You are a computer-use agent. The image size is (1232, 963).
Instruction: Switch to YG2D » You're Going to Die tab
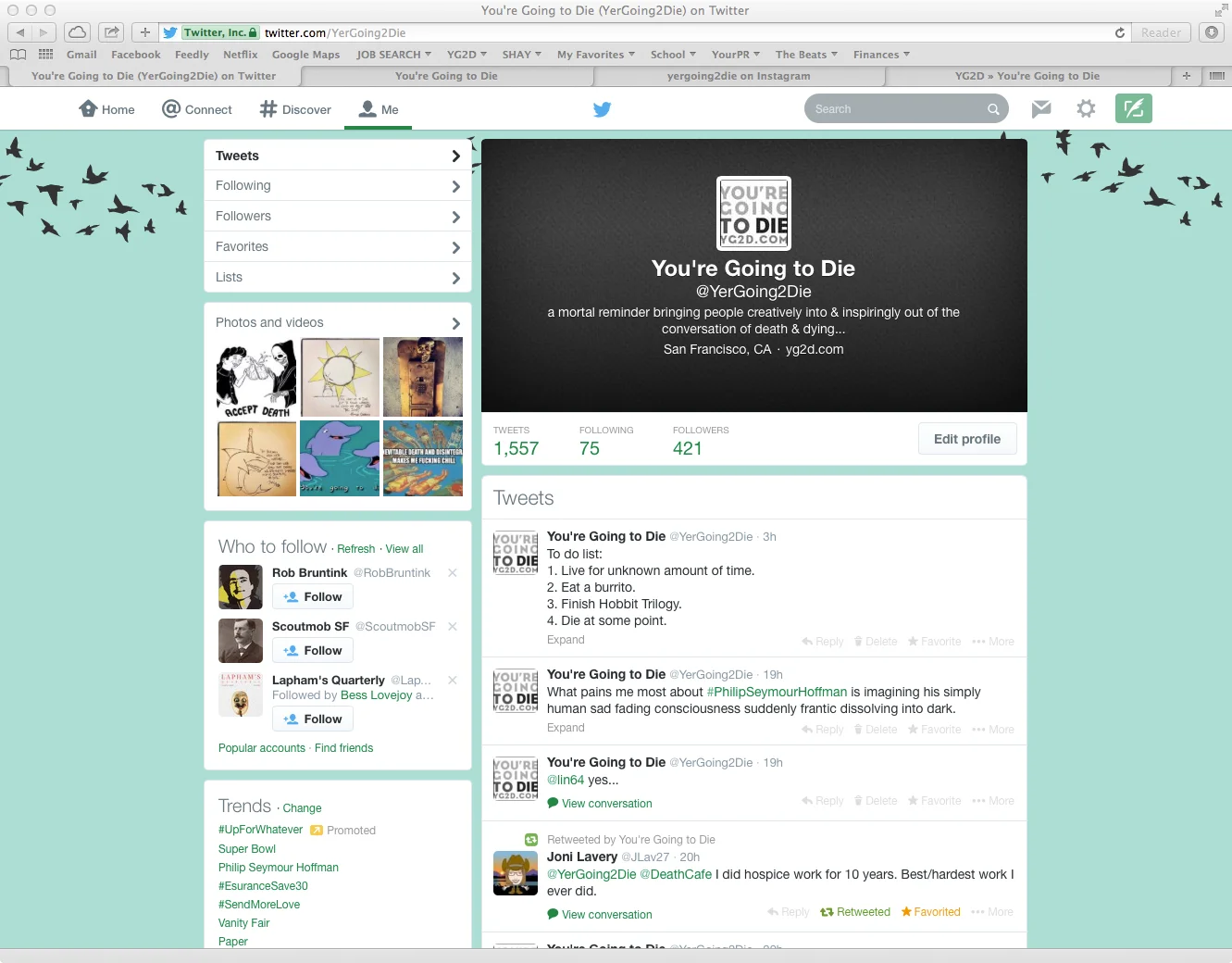click(1027, 76)
